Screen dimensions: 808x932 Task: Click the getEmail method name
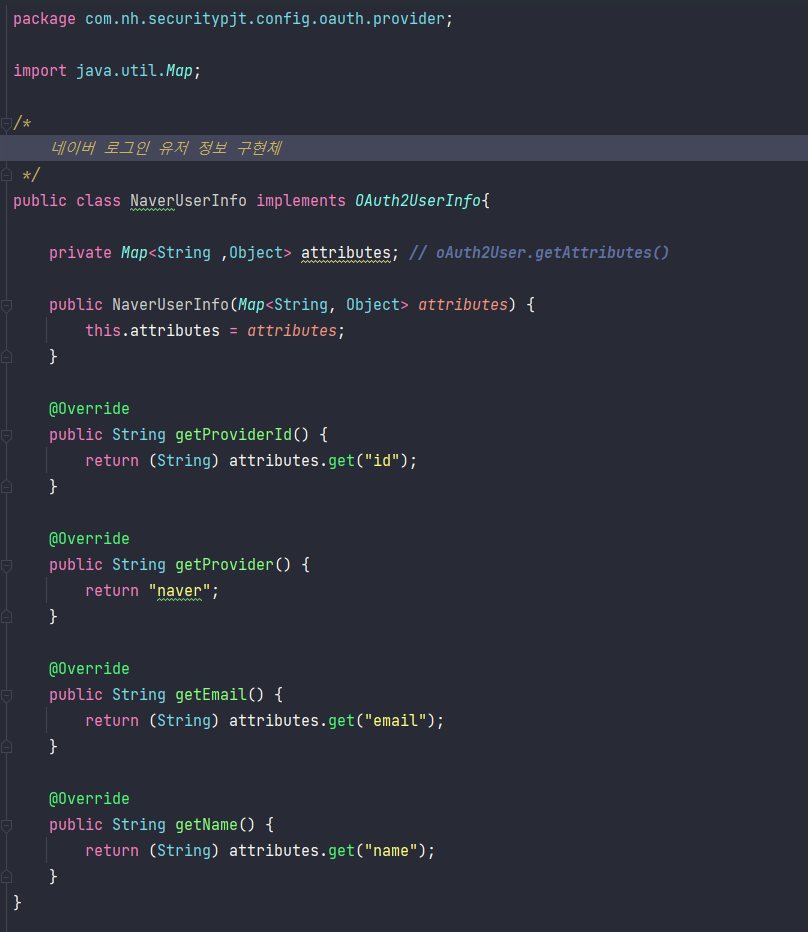(x=211, y=695)
